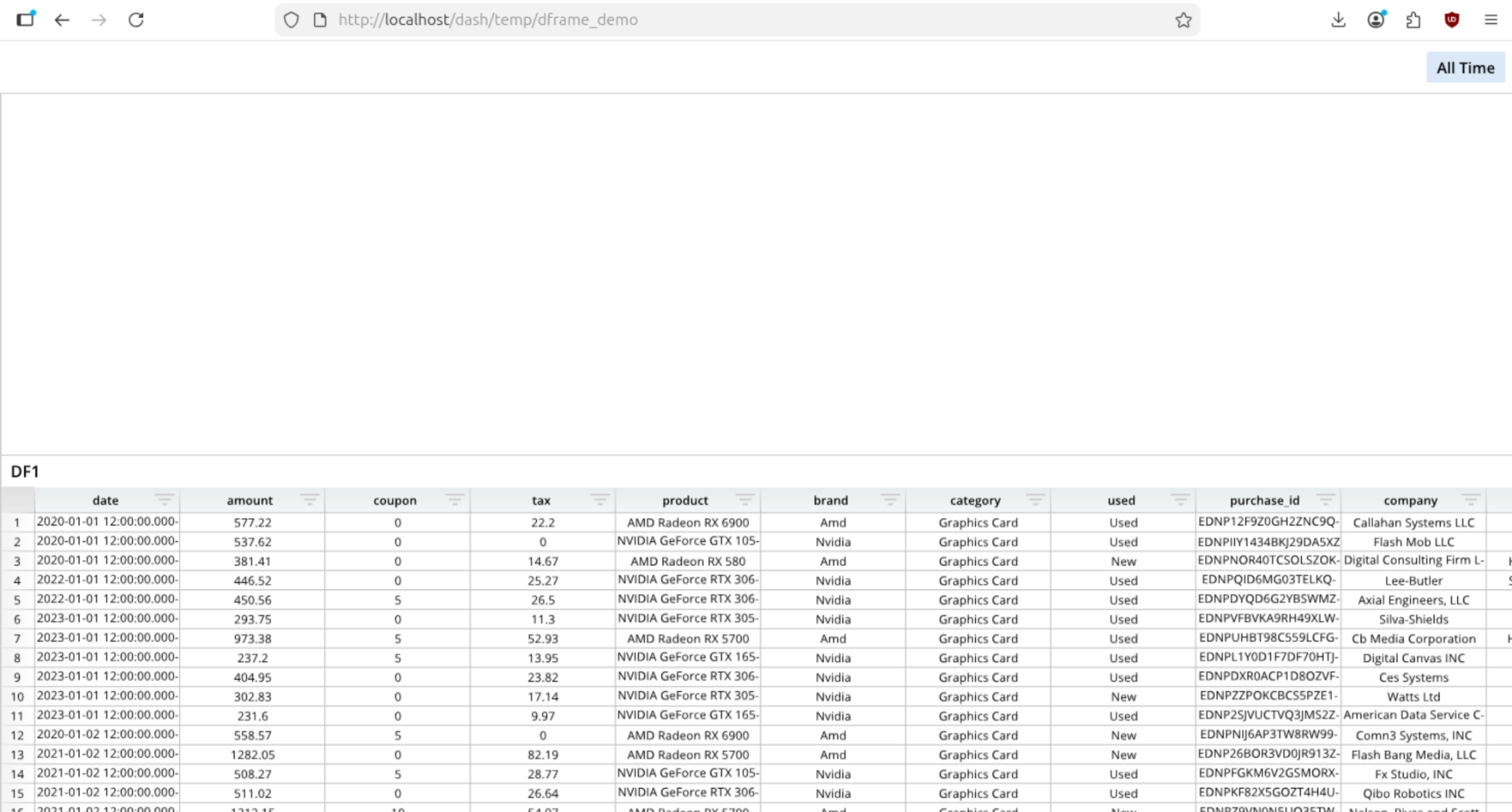Click tax cell 52.93
Screen dimensions: 1512x812
pyautogui.click(x=543, y=639)
